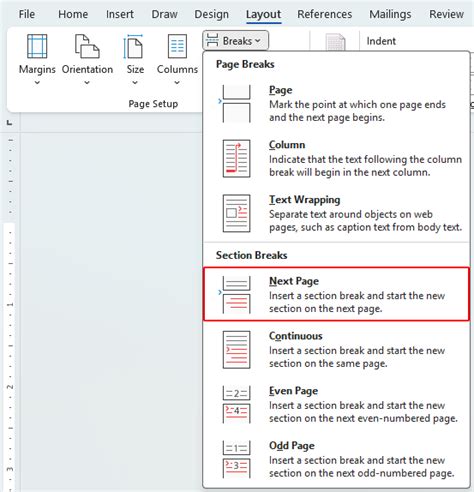
Task: Click the Continuous section break icon
Action: click(x=236, y=350)
